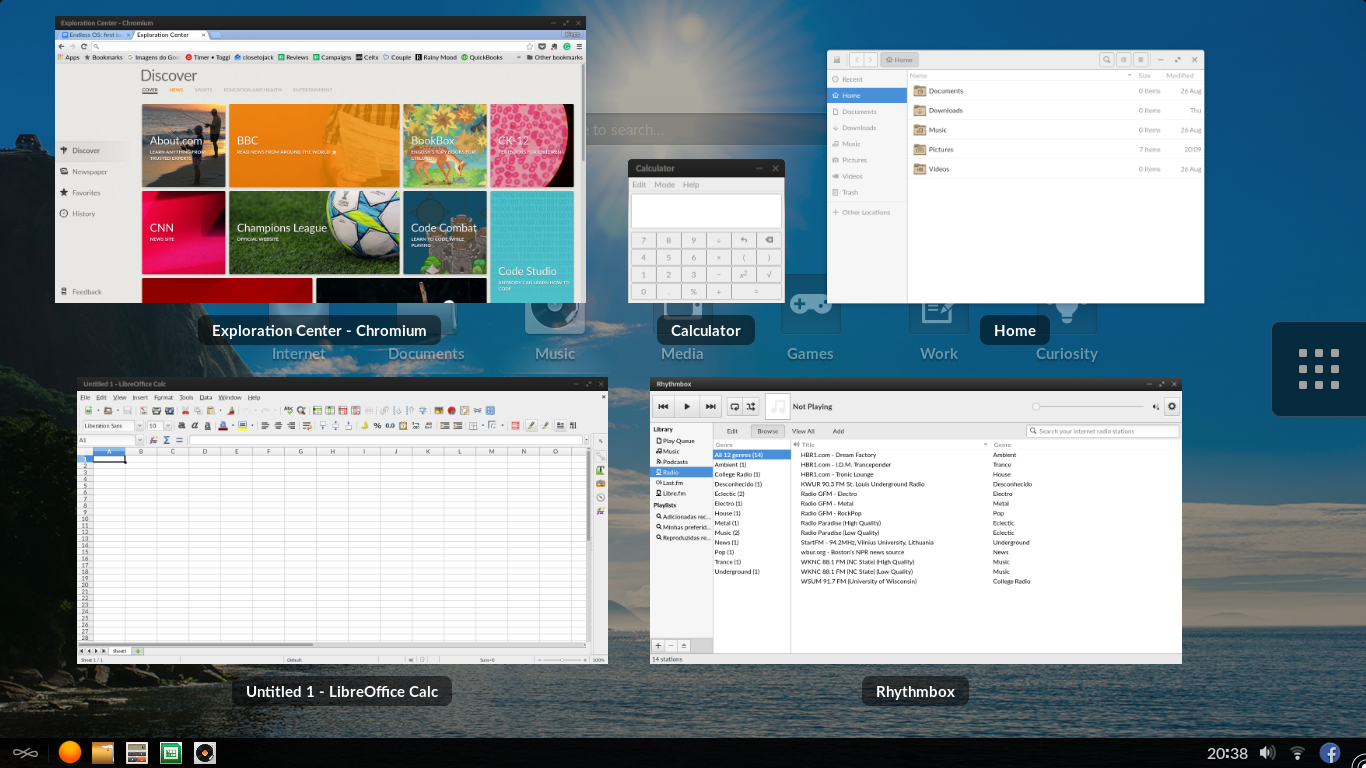The height and width of the screenshot is (768, 1366).
Task: Click the Center Horizontally alignment icon in Calc
Action: (278, 425)
